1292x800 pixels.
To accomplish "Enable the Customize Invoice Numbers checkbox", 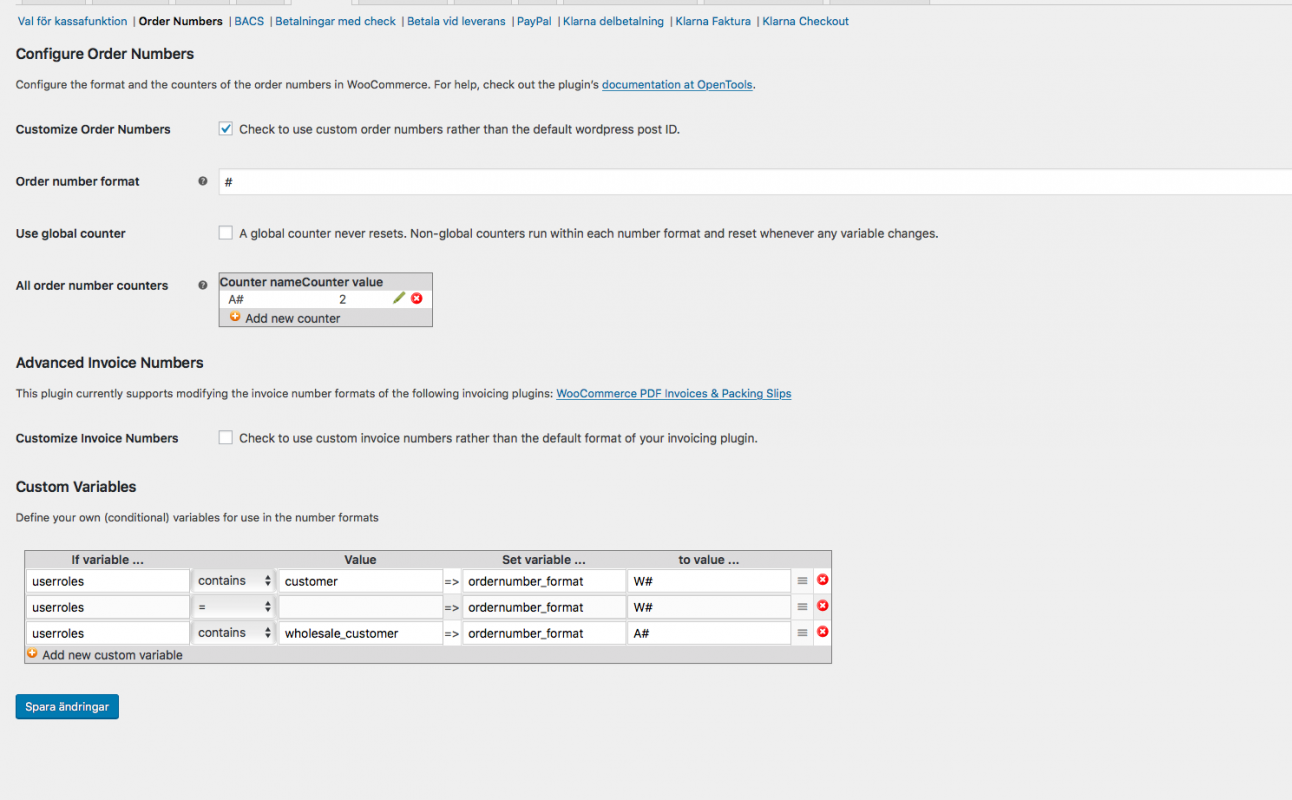I will pyautogui.click(x=226, y=437).
